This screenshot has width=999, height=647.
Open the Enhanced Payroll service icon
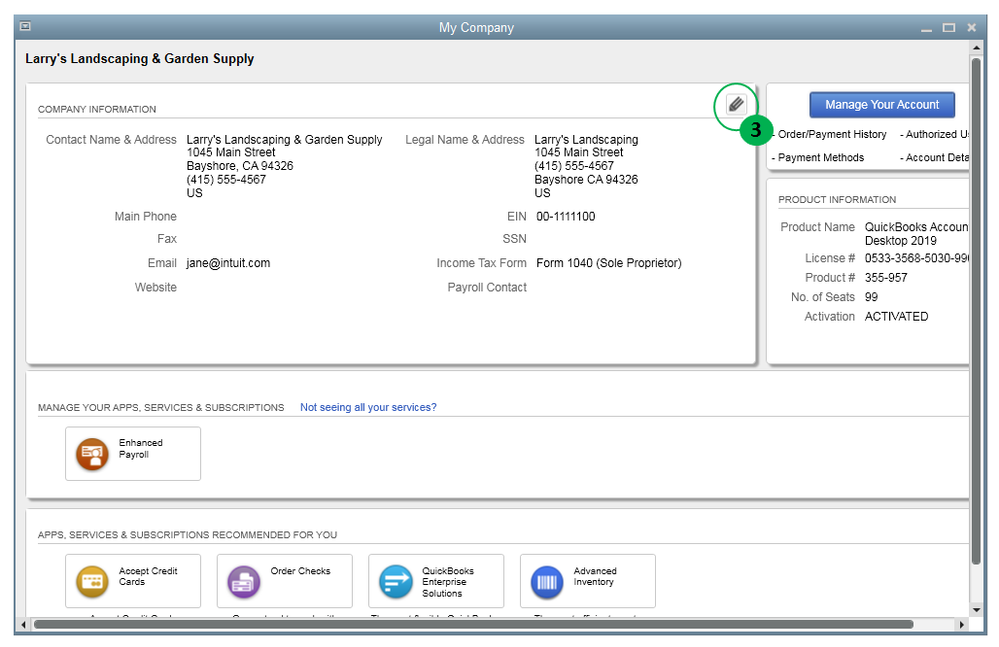tap(92, 454)
